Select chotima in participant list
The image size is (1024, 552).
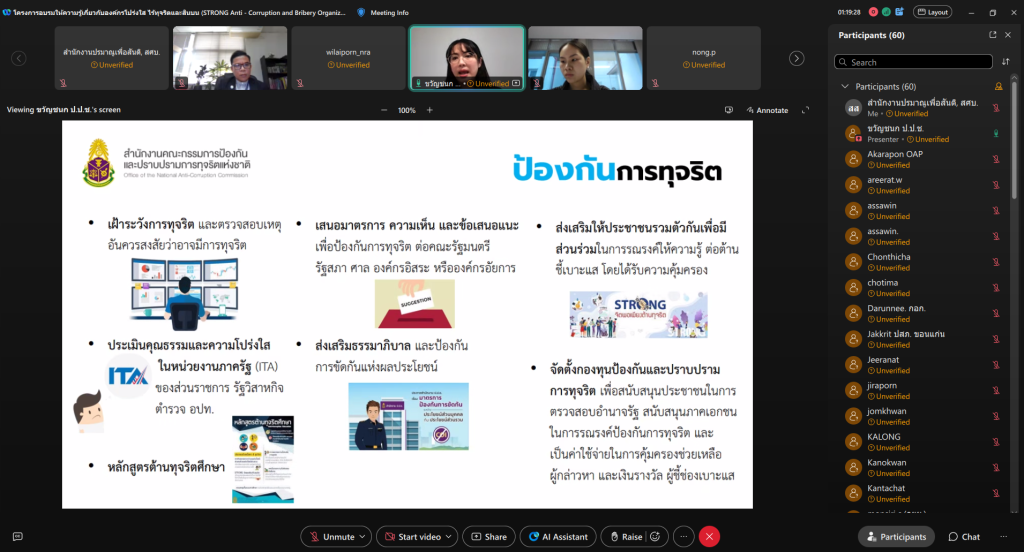click(x=923, y=287)
